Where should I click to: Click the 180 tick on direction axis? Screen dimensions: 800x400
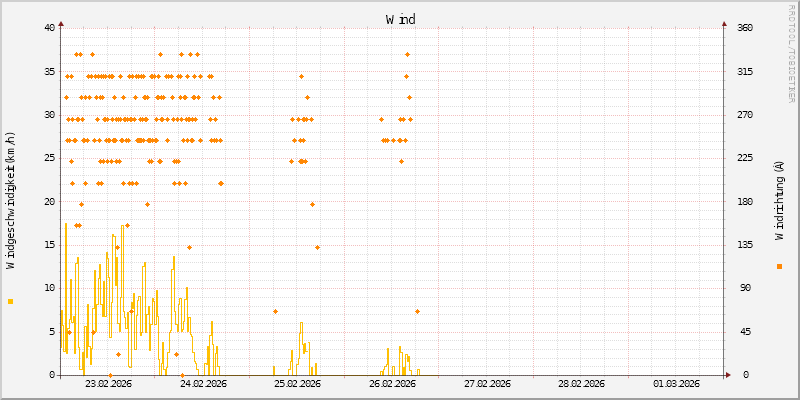pos(744,201)
